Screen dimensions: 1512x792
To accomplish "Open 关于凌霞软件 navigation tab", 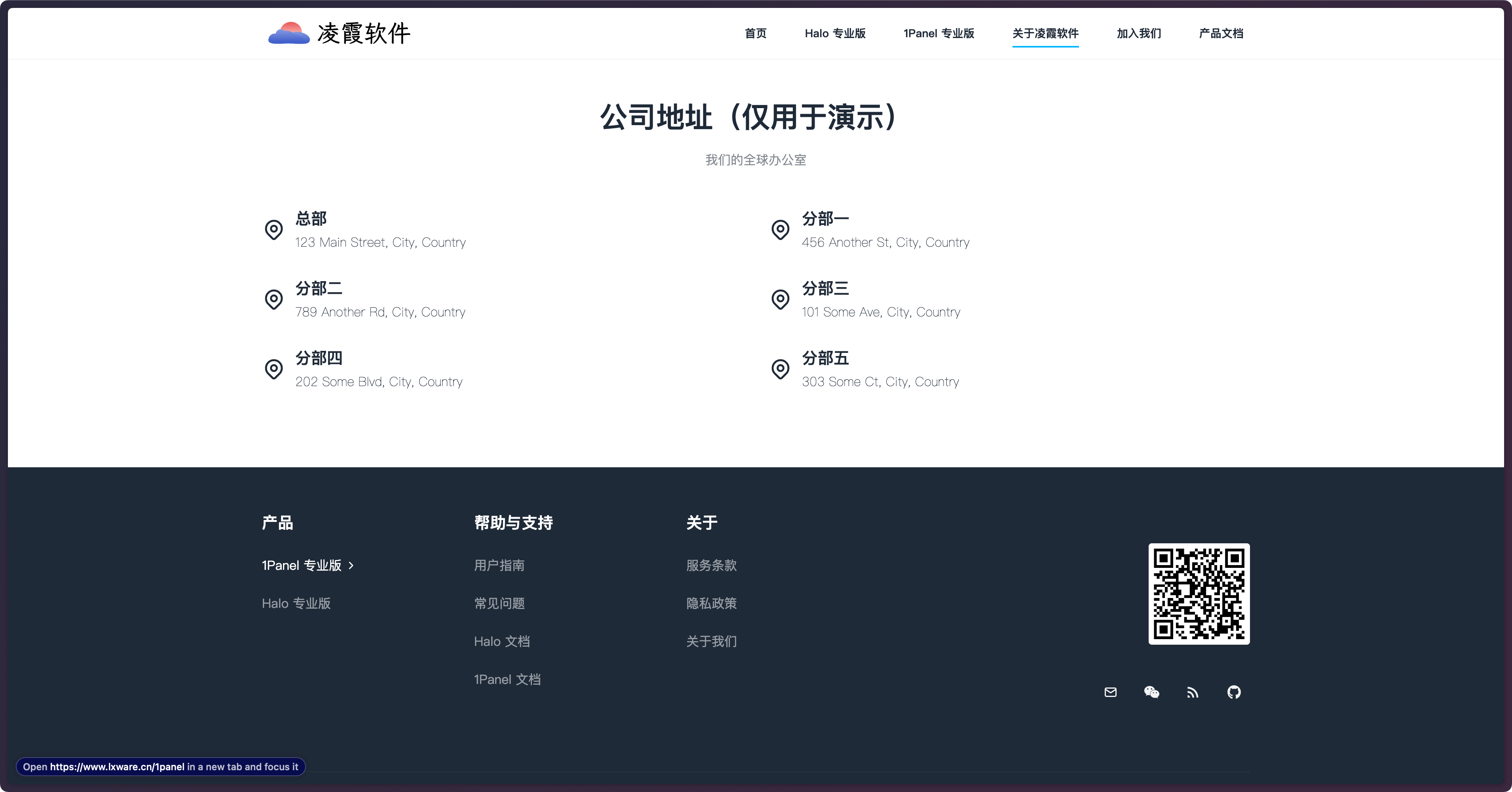I will [x=1045, y=34].
